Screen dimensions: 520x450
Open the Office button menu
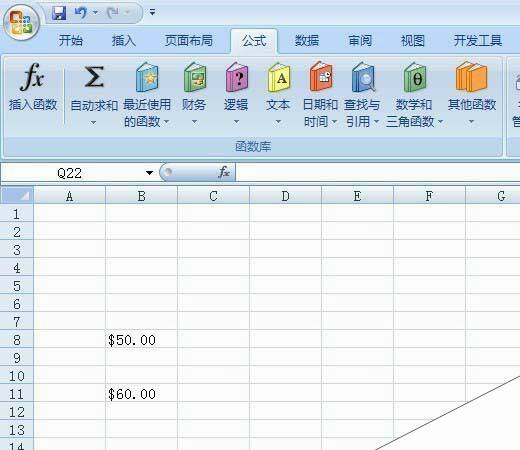click(21, 23)
